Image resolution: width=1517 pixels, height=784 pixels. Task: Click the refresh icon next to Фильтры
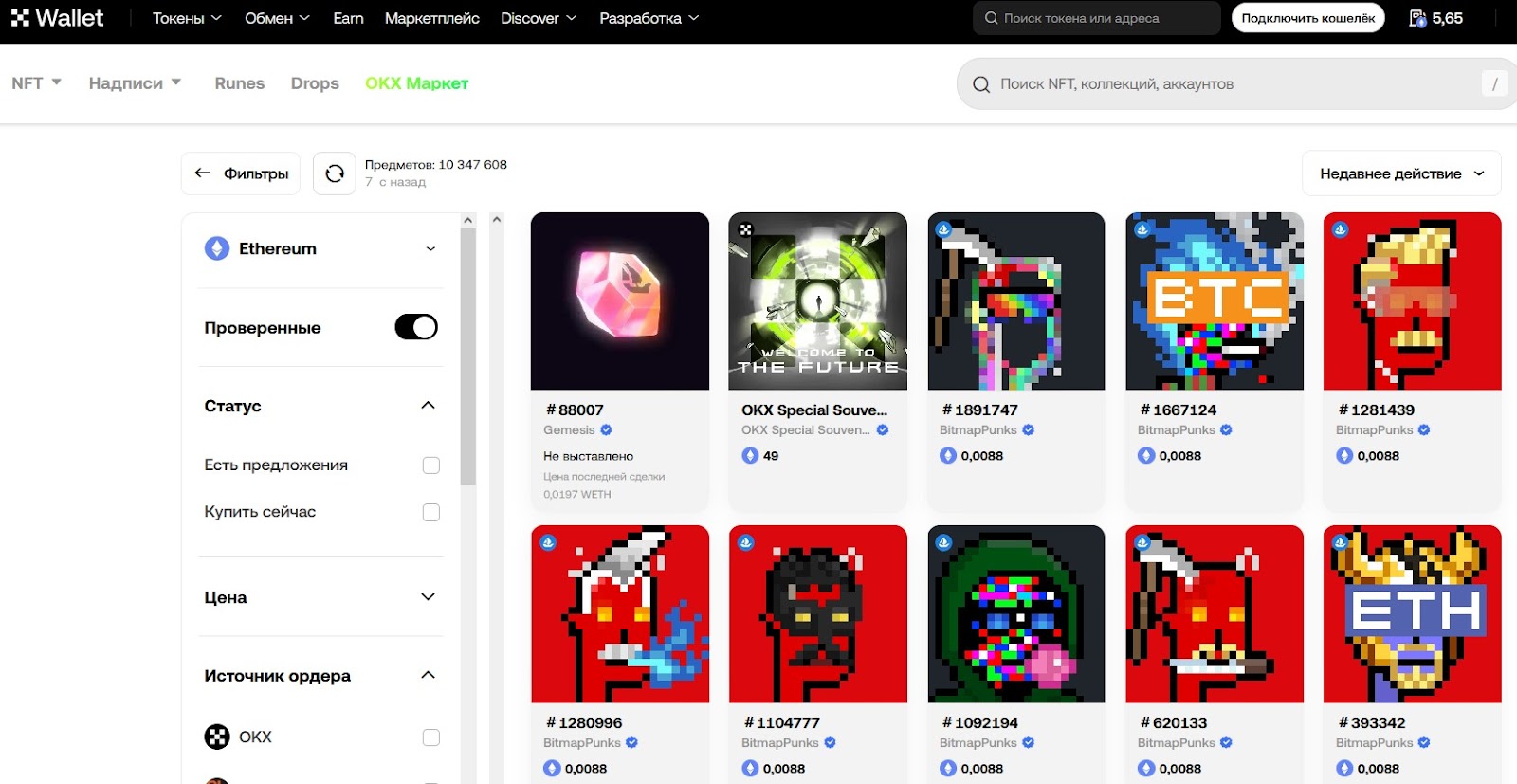coord(335,173)
